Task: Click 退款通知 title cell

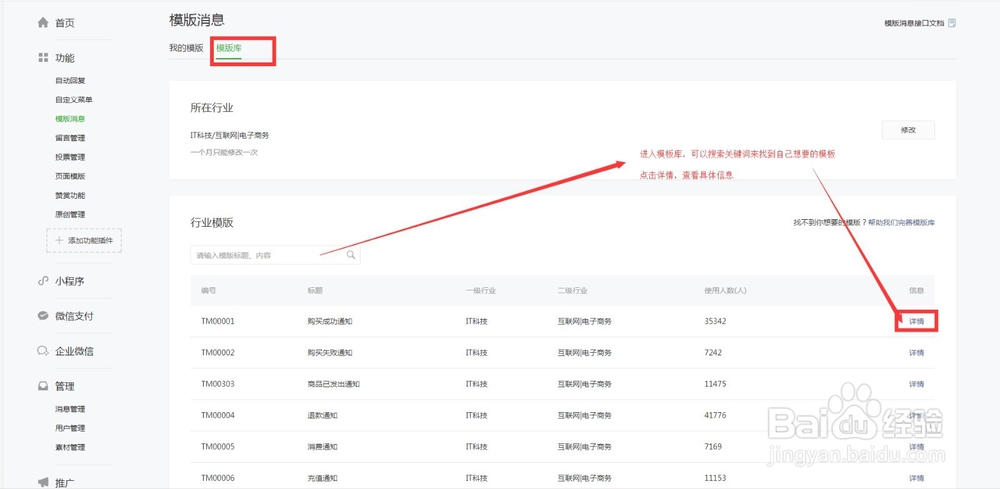Action: pyautogui.click(x=322, y=415)
